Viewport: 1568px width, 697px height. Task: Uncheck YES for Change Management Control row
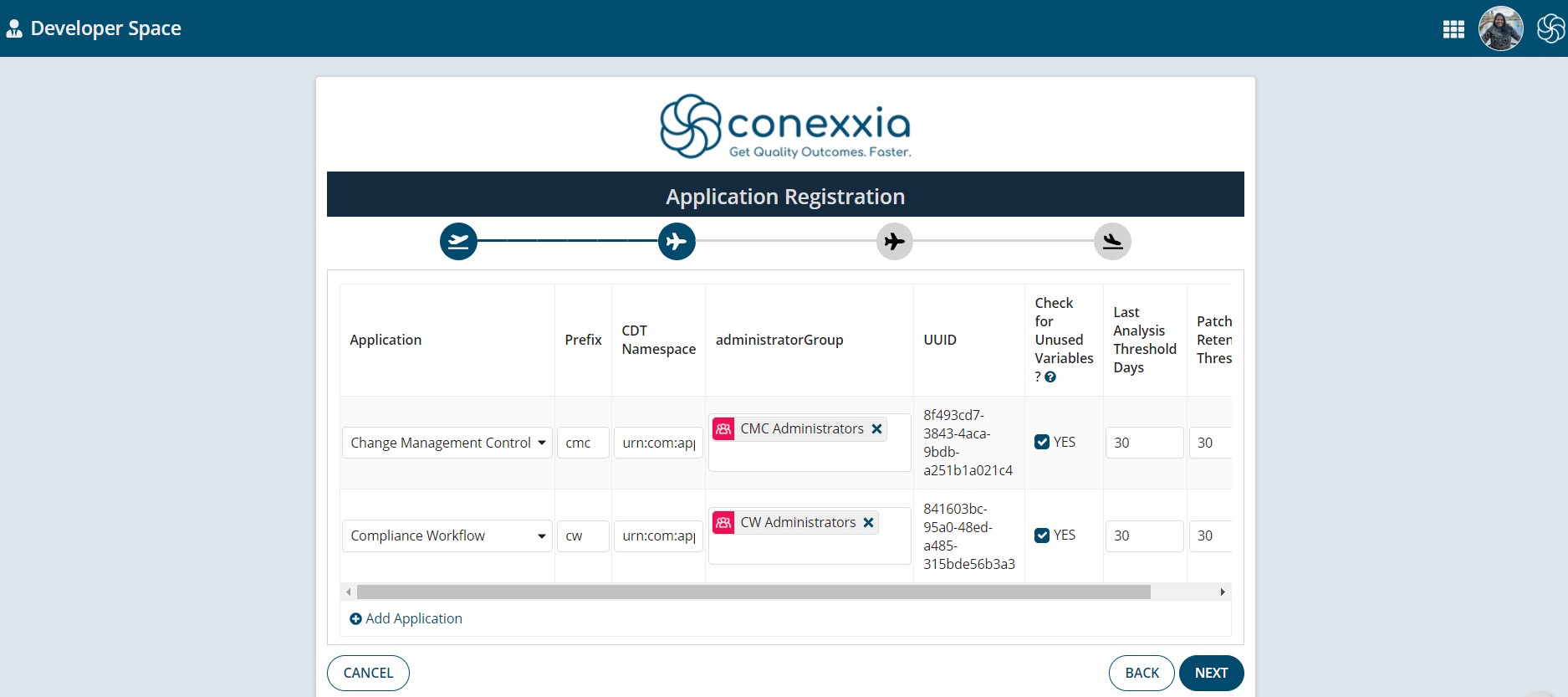coord(1042,443)
